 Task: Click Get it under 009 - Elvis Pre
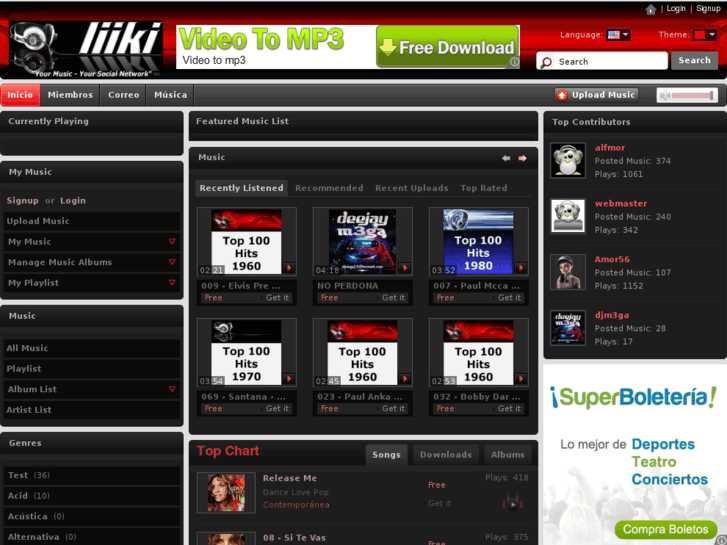click(277, 298)
